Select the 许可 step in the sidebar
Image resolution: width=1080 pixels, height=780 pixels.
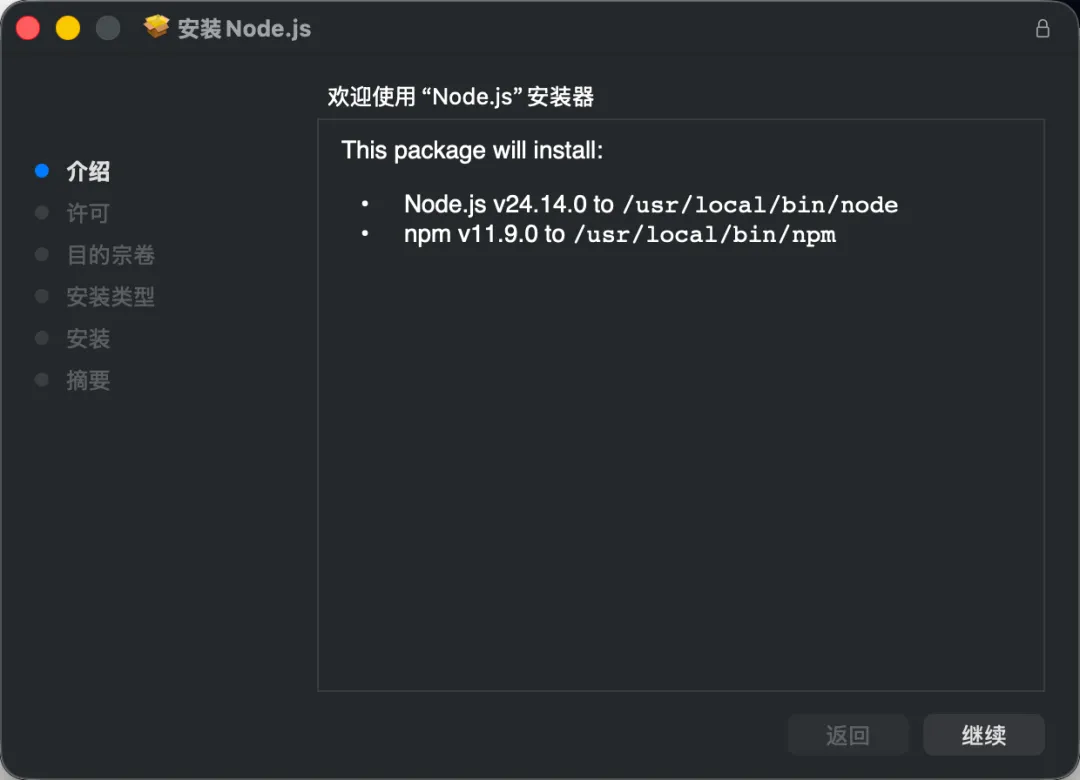click(88, 213)
